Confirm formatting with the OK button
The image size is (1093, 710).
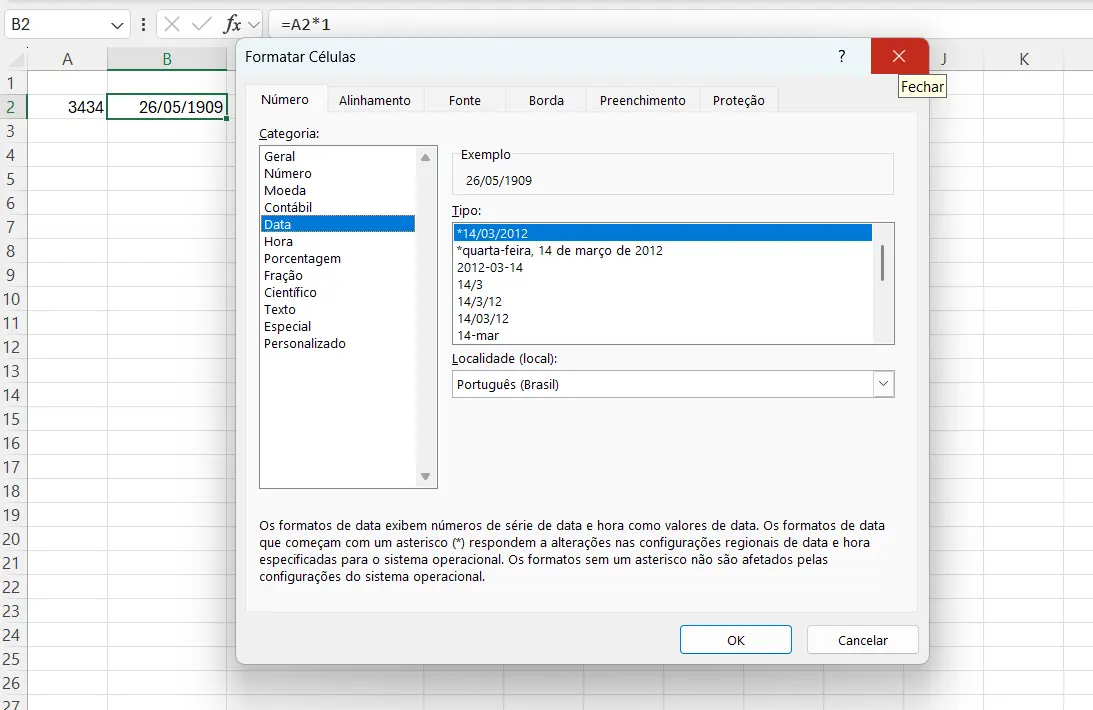tap(735, 639)
